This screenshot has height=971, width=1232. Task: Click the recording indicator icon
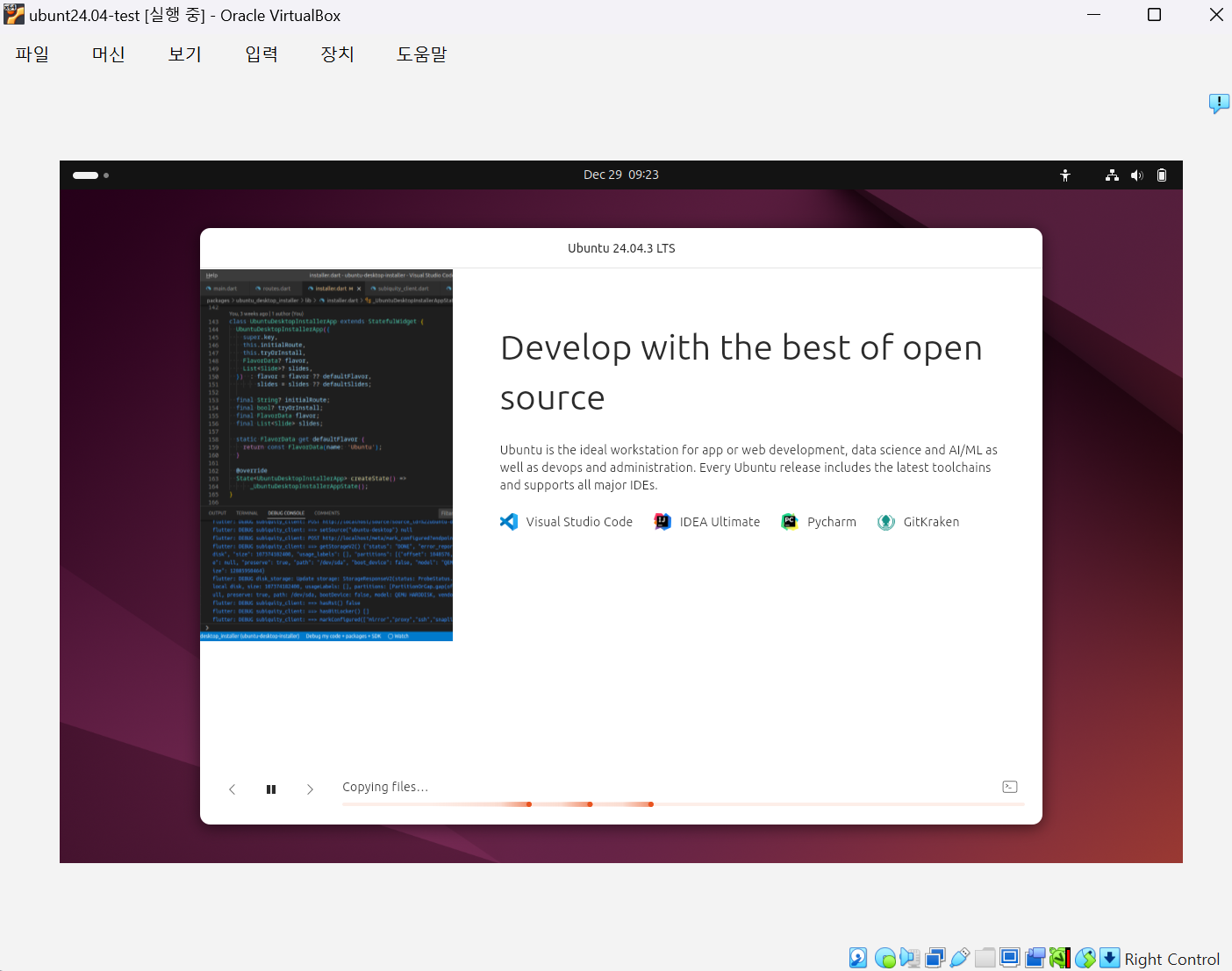(x=1035, y=958)
